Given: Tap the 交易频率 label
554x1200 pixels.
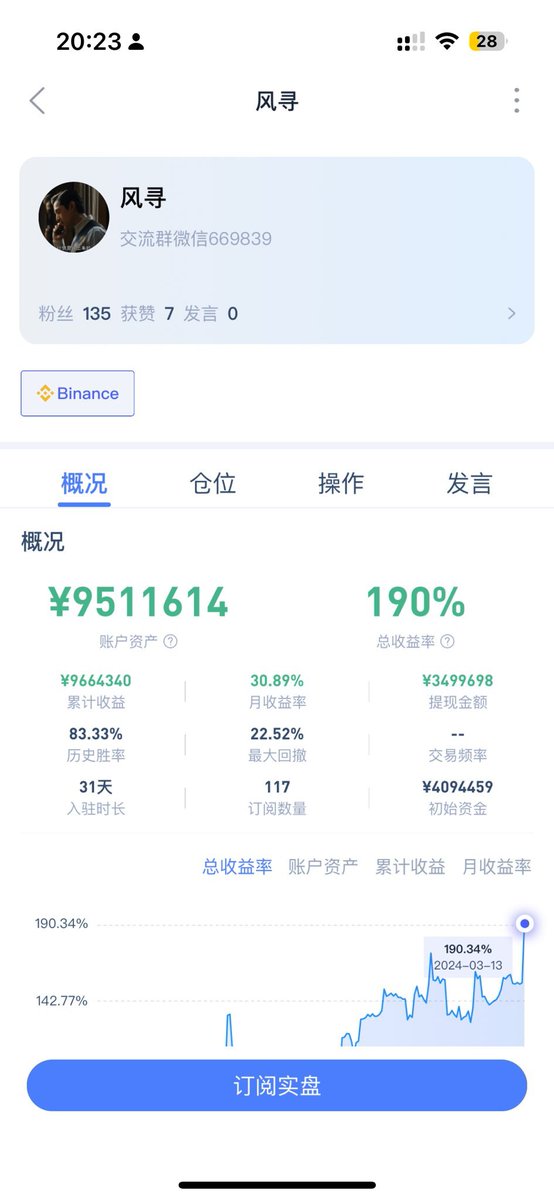Looking at the screenshot, I should click(x=458, y=755).
